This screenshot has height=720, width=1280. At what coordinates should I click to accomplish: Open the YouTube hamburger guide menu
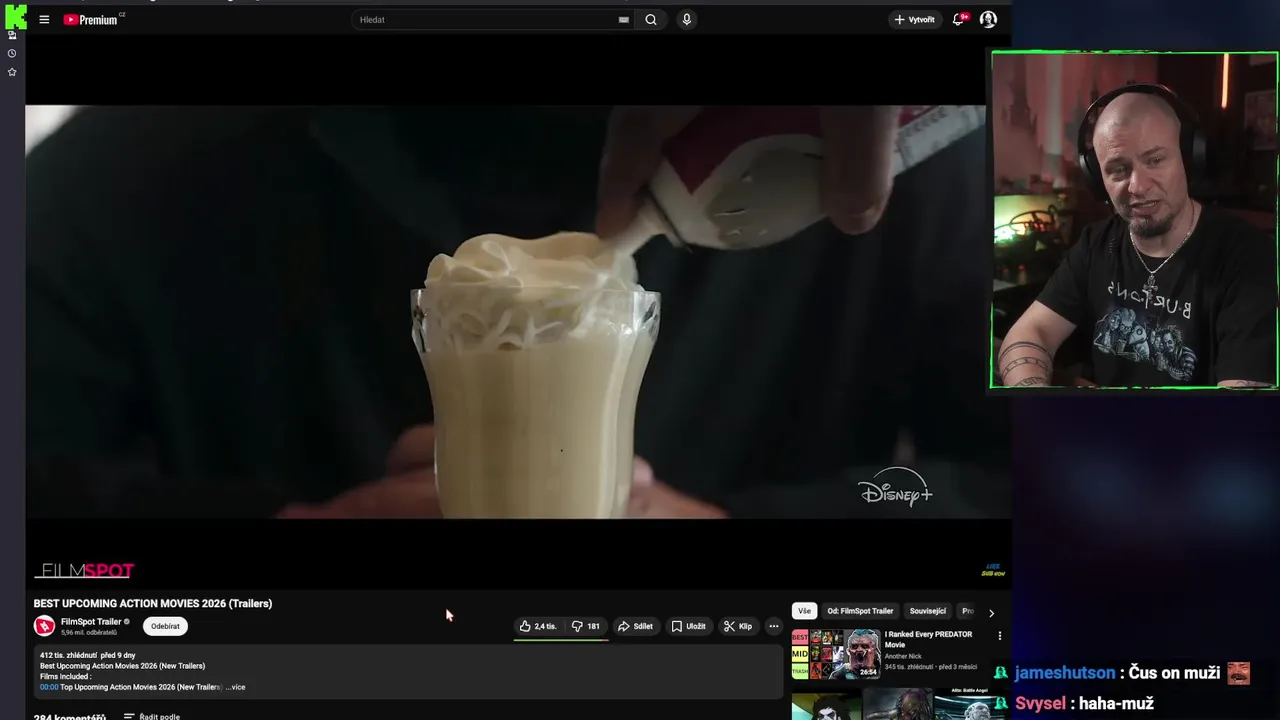coord(44,19)
